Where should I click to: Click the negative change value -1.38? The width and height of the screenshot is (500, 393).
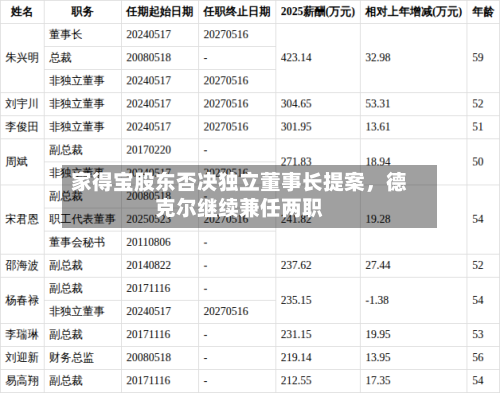(x=377, y=300)
